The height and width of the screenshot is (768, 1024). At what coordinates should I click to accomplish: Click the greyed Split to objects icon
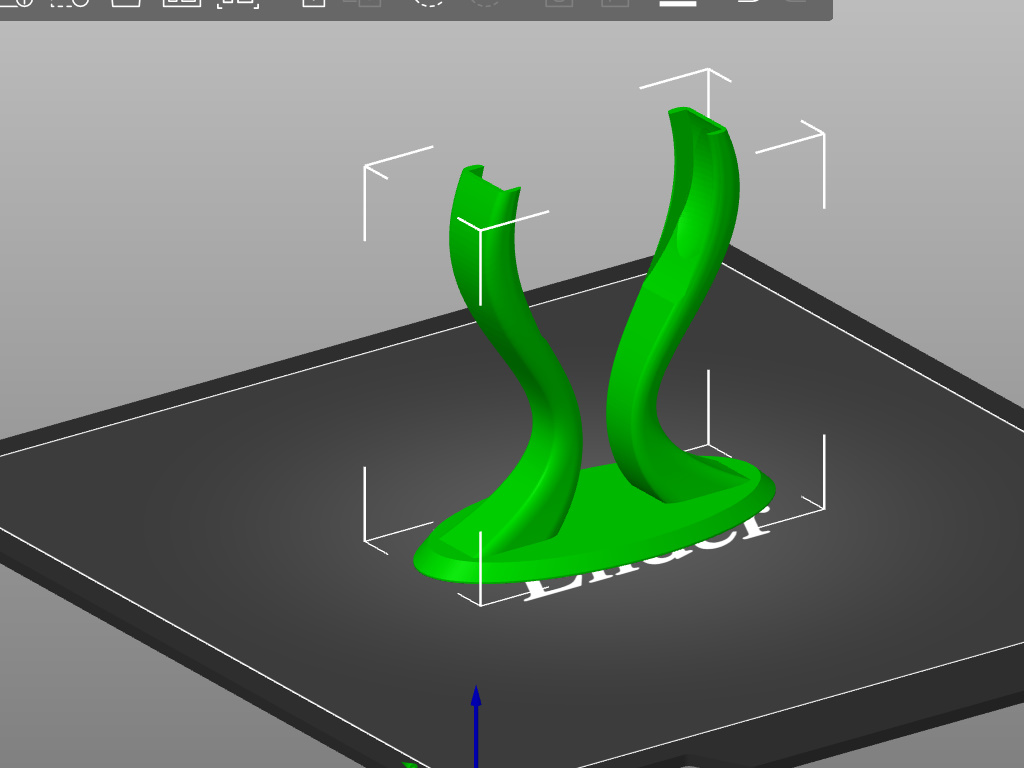click(559, 1)
